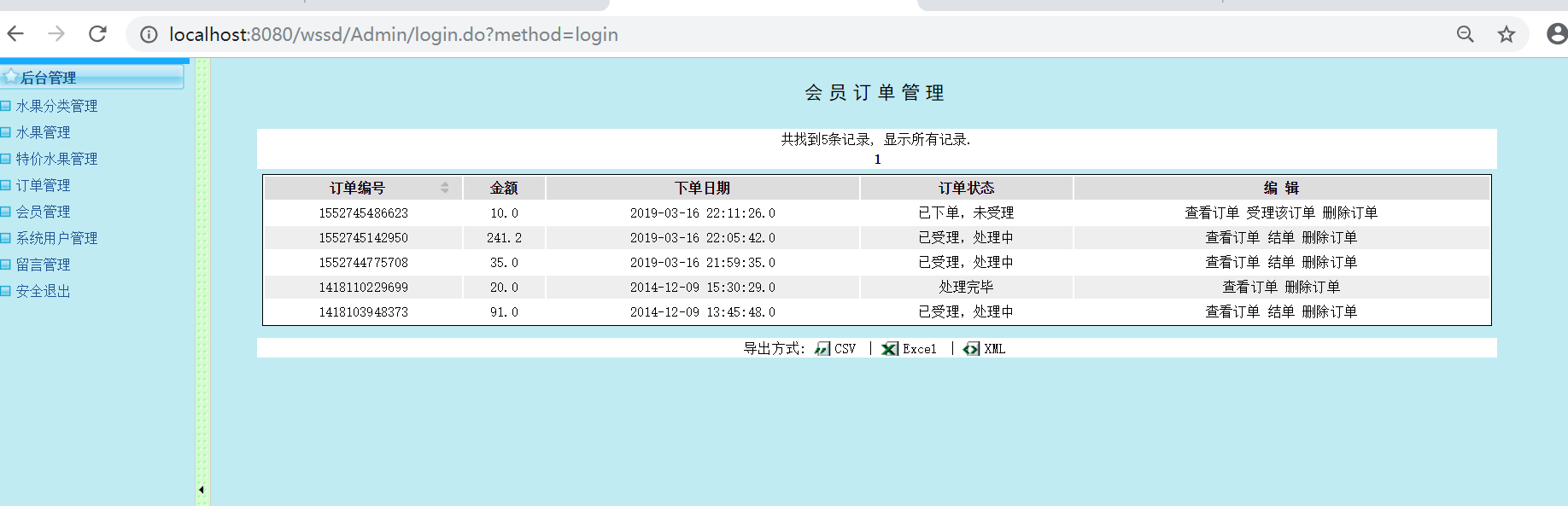Select order number cell 1552745486623
The height and width of the screenshot is (506, 1568).
pyautogui.click(x=364, y=212)
